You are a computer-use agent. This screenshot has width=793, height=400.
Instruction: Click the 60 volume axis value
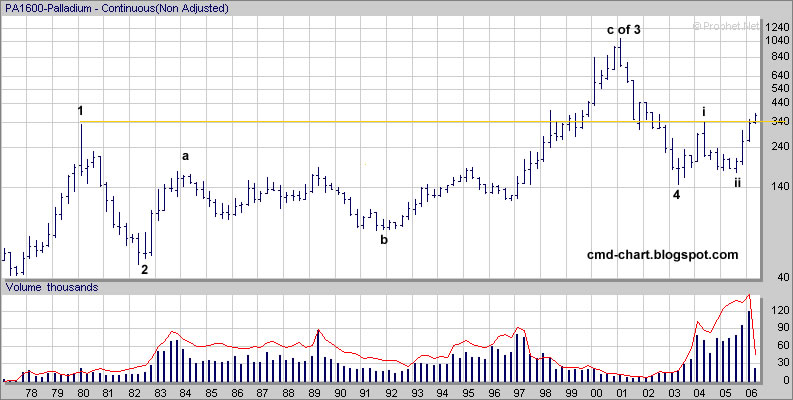[x=782, y=345]
